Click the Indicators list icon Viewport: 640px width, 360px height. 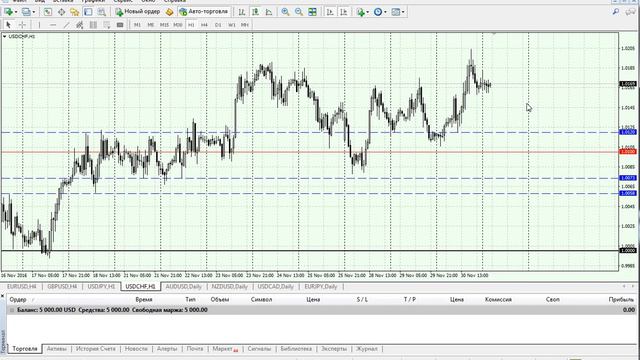360,12
